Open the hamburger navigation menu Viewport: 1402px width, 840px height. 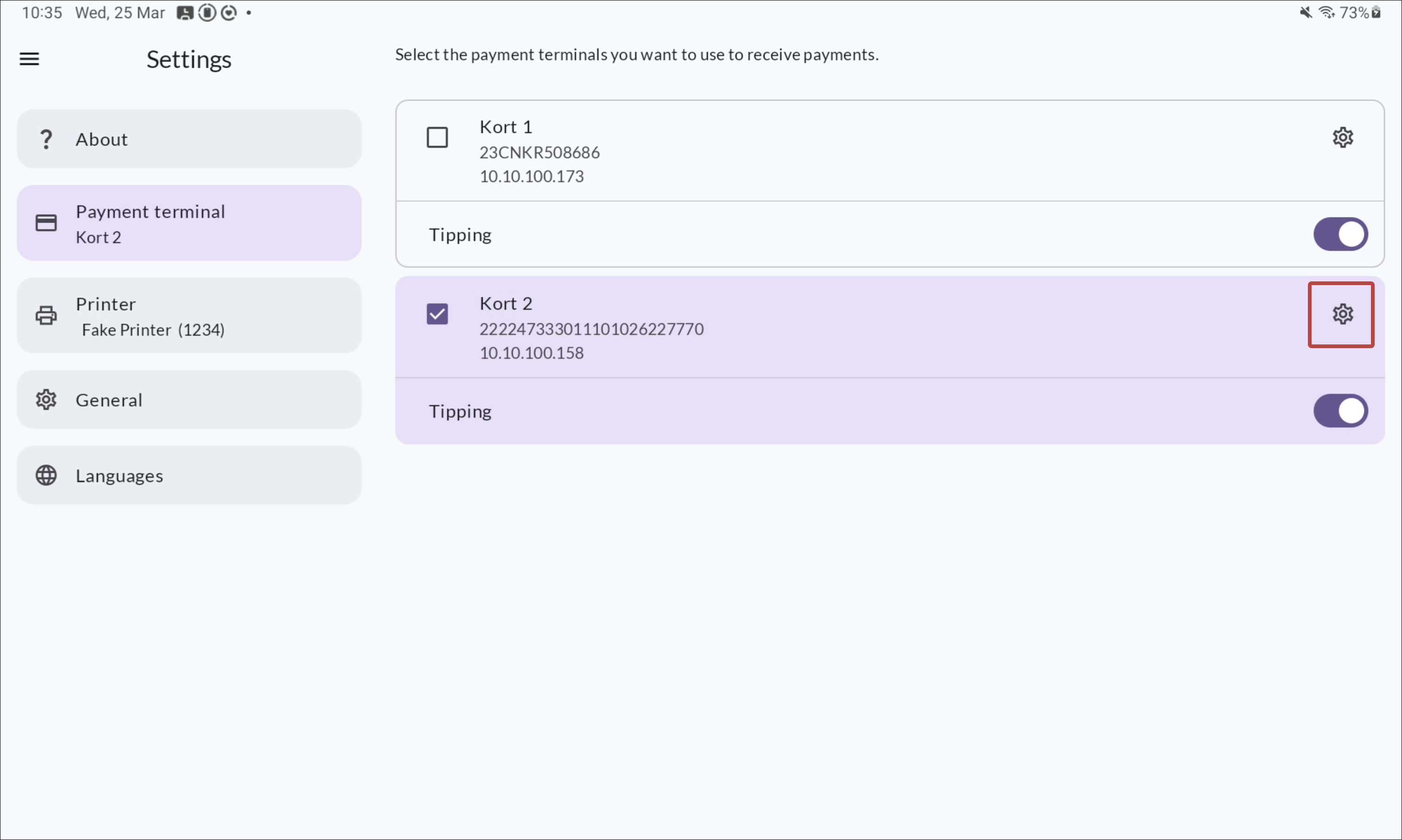click(29, 59)
